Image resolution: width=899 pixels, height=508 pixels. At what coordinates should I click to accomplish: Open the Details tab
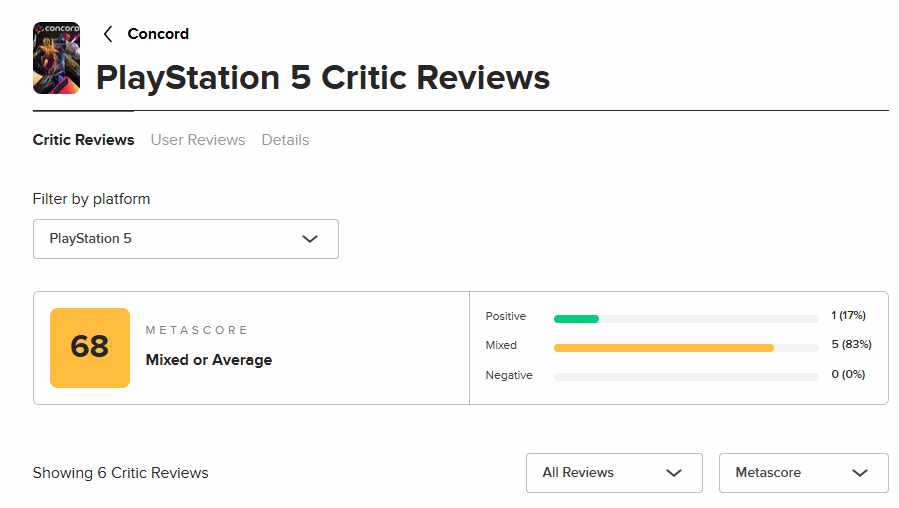point(285,140)
